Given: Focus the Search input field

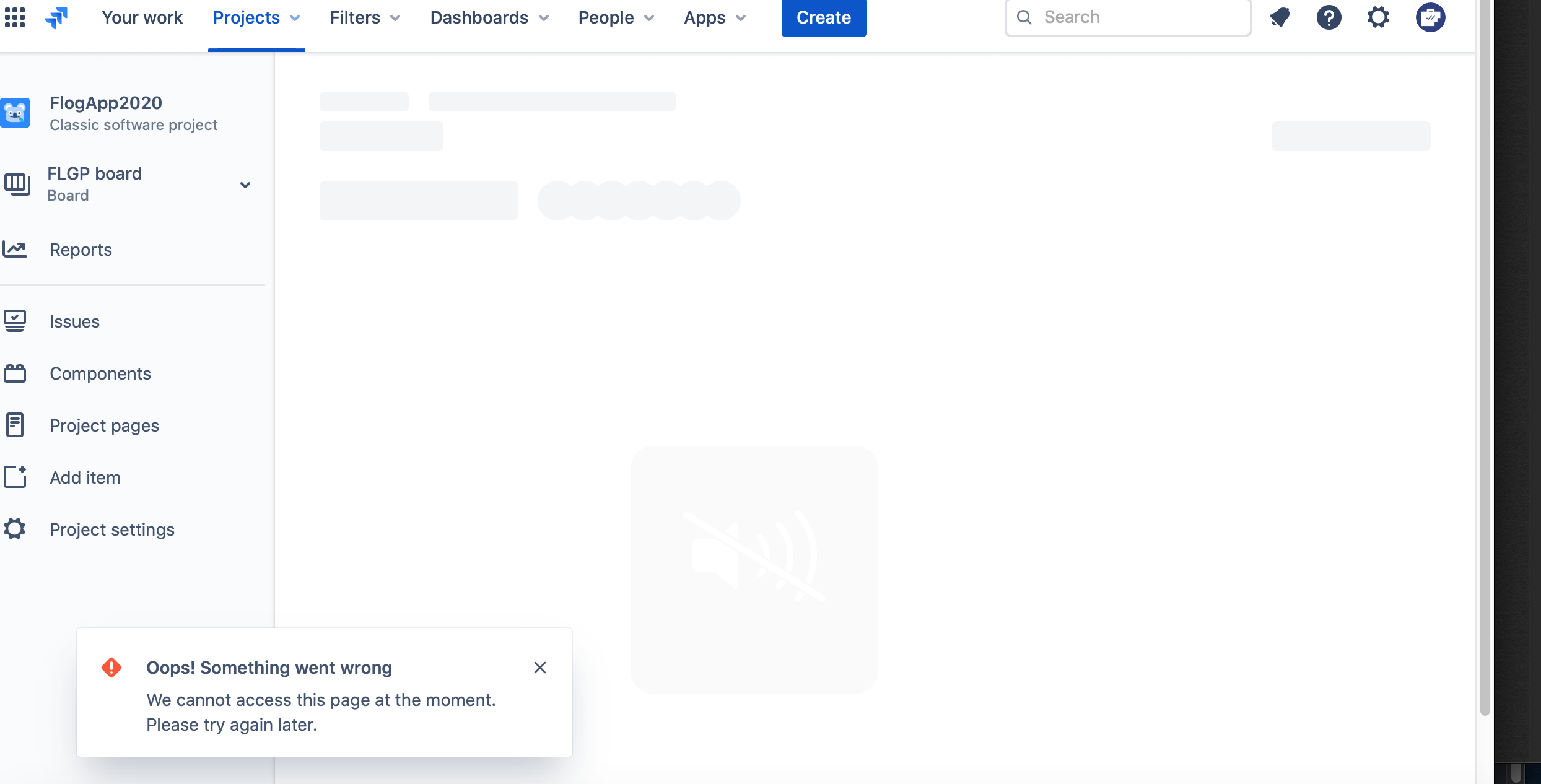Looking at the screenshot, I should pos(1128,17).
